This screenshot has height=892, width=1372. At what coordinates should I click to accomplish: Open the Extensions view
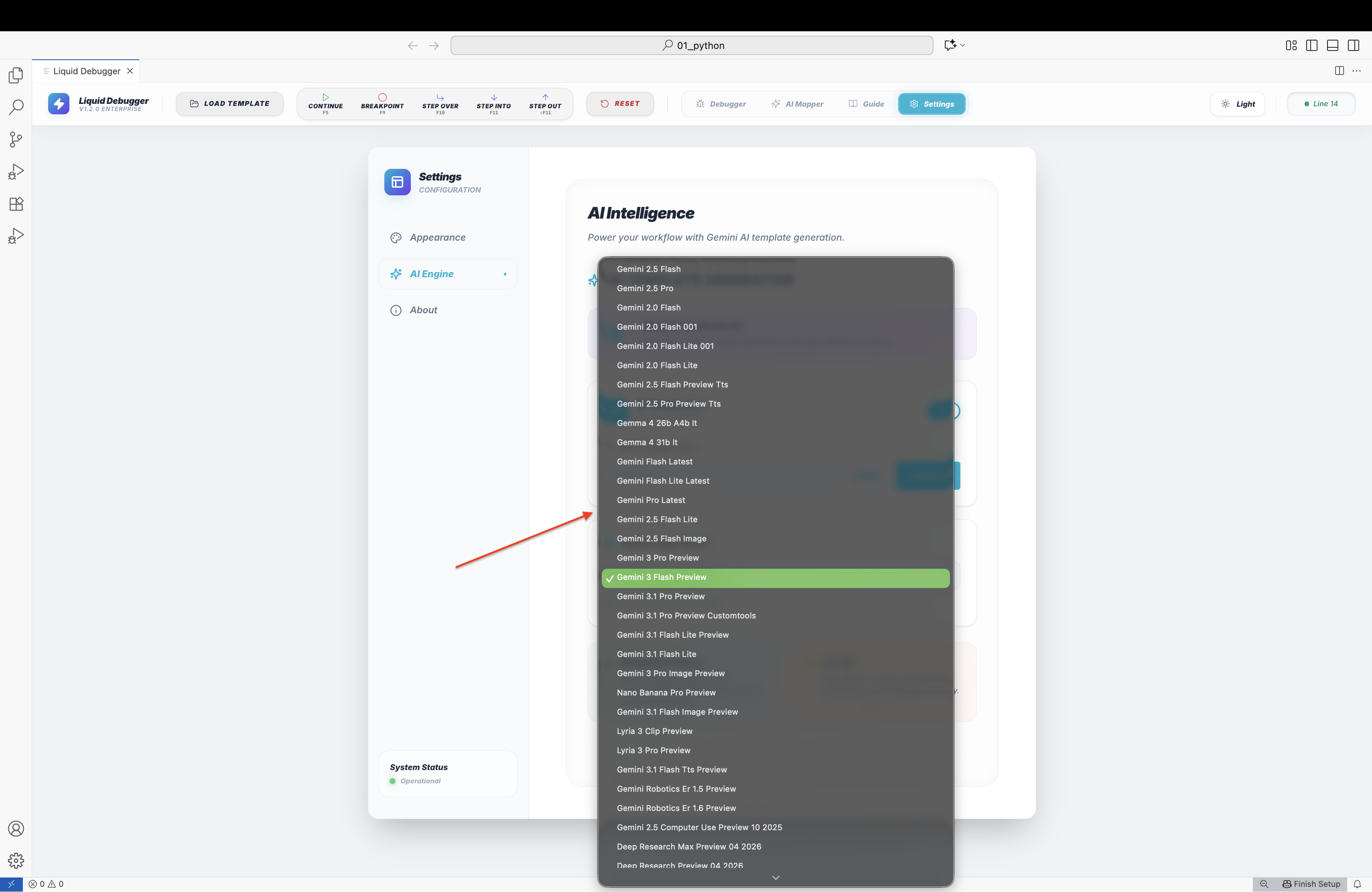(16, 204)
